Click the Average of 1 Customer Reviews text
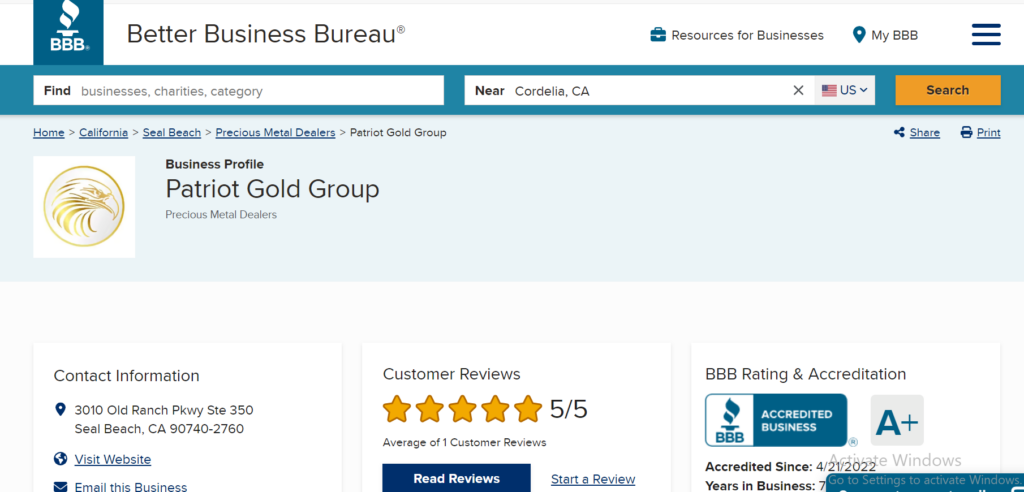 (x=464, y=442)
